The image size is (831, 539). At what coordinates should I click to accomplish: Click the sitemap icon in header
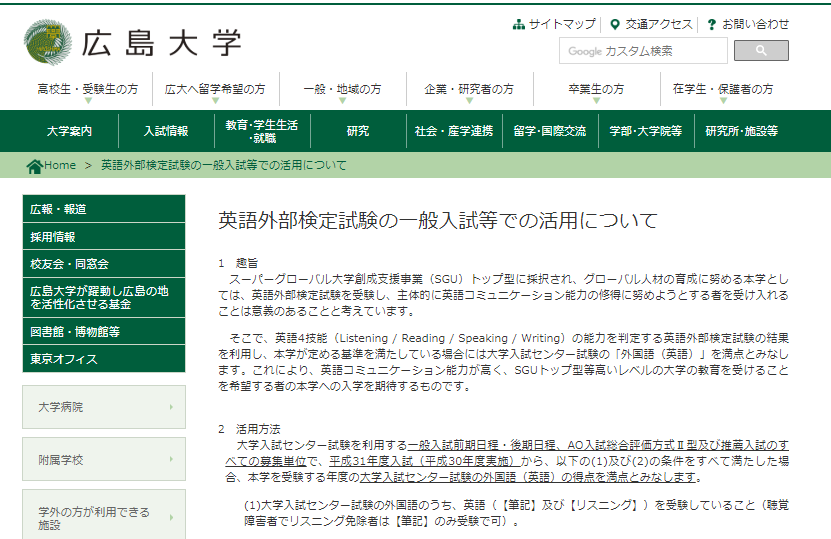(518, 24)
